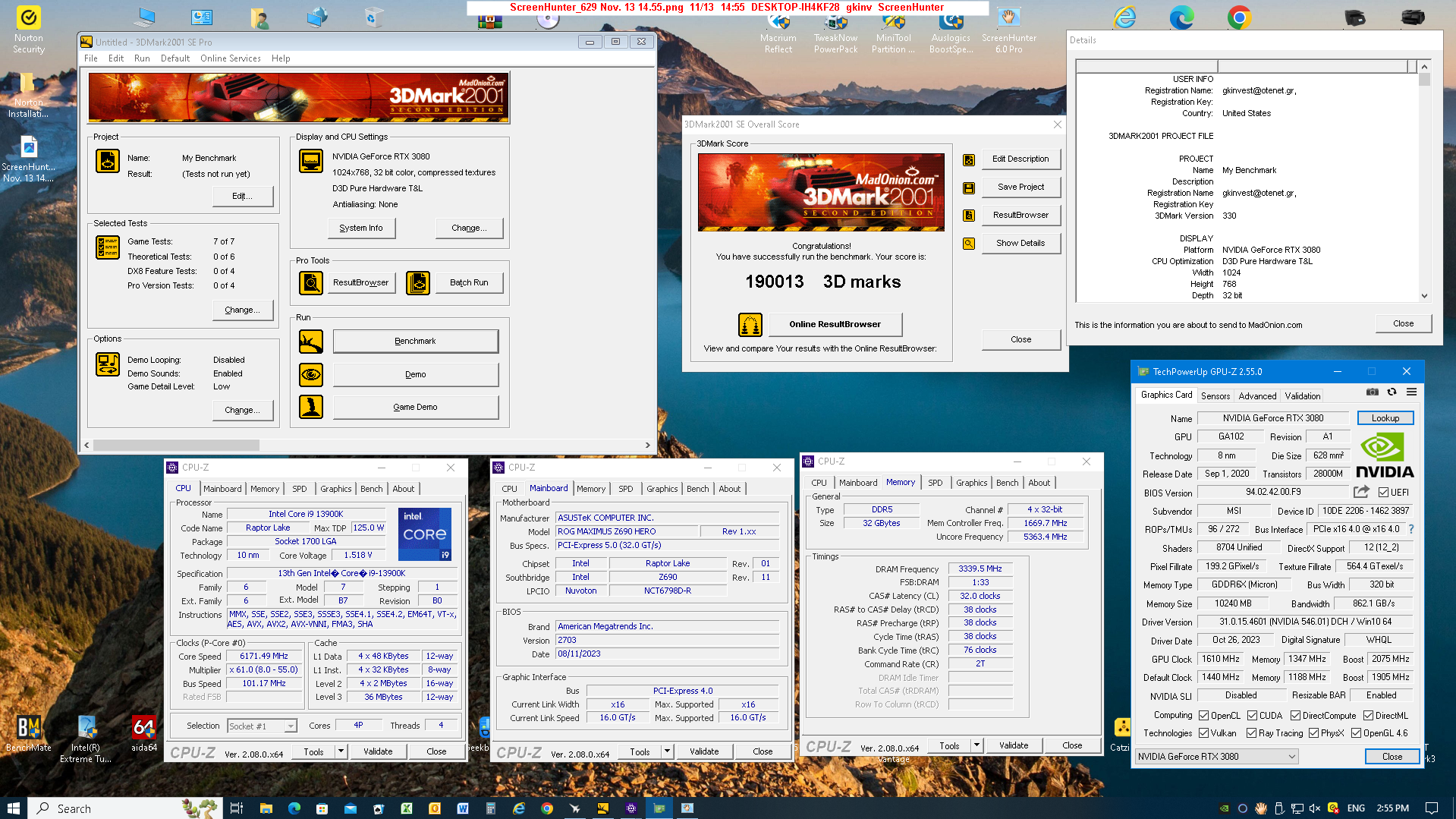Click the Project icon in 3DMark2001
Screen dimensions: 1456x819
click(108, 161)
